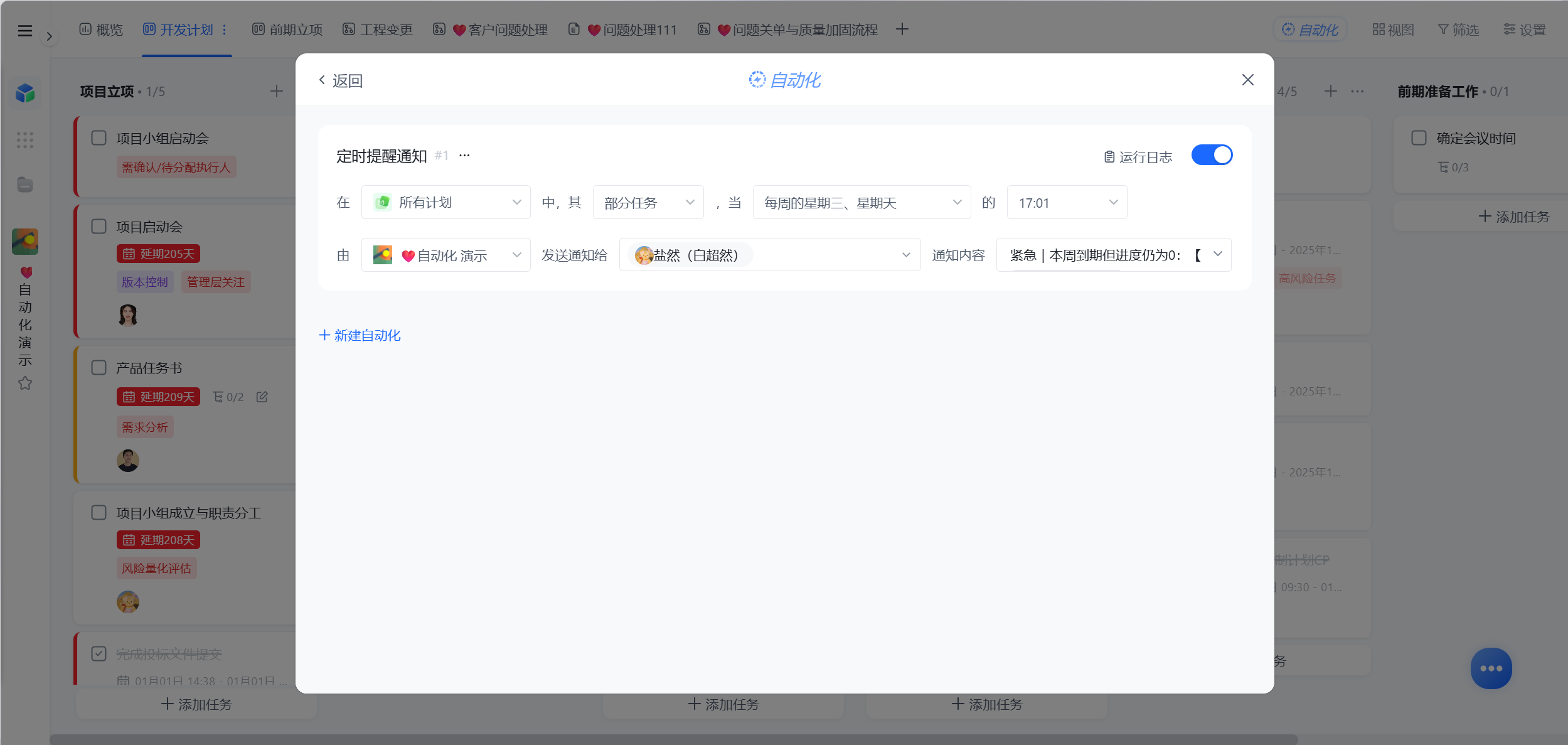Add a new view tab with plus icon

[x=902, y=29]
